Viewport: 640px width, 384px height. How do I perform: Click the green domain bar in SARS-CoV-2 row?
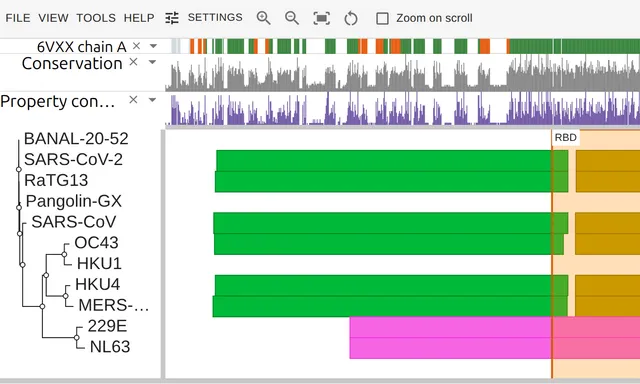pyautogui.click(x=392, y=161)
